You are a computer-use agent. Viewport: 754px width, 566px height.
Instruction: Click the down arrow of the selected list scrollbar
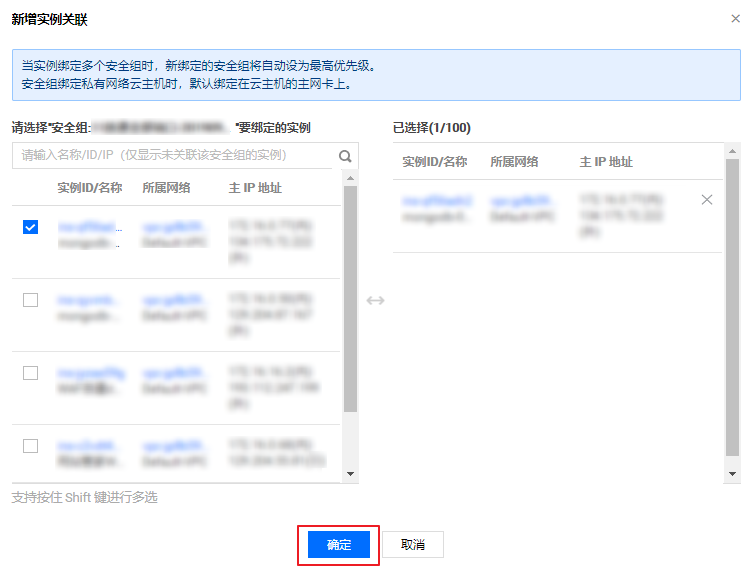point(732,474)
